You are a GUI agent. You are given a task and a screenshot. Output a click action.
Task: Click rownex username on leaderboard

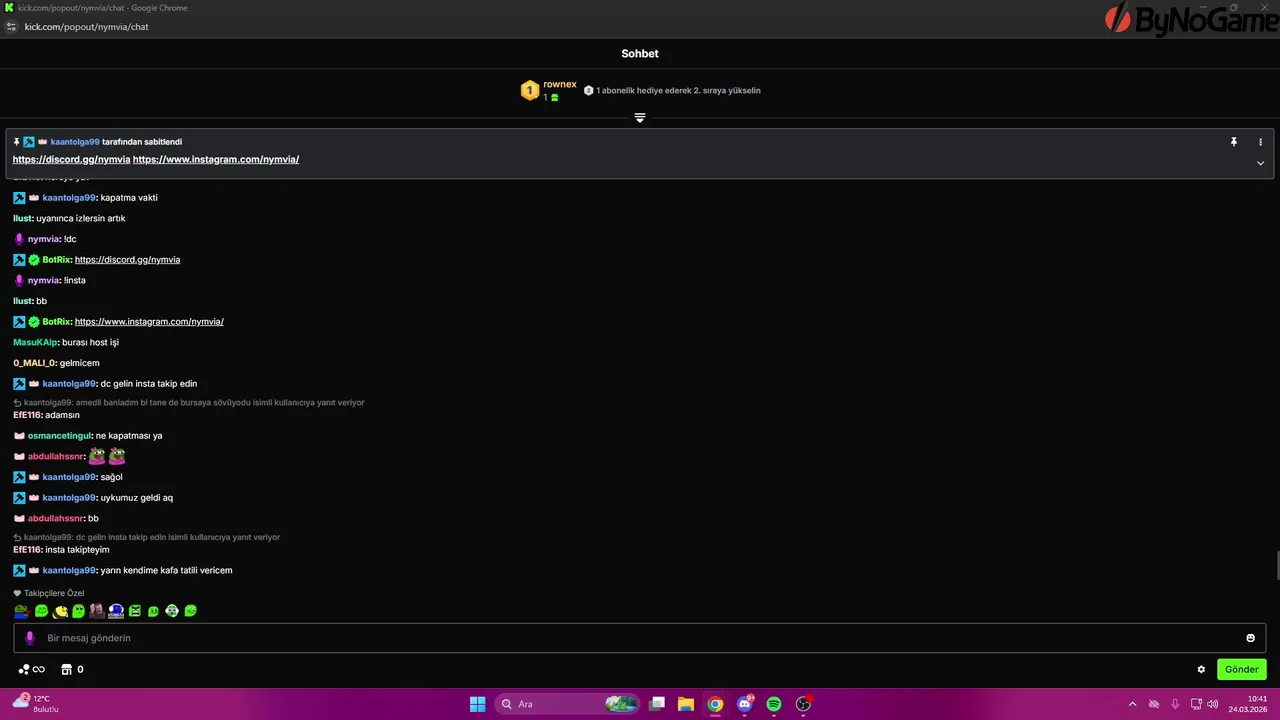560,85
